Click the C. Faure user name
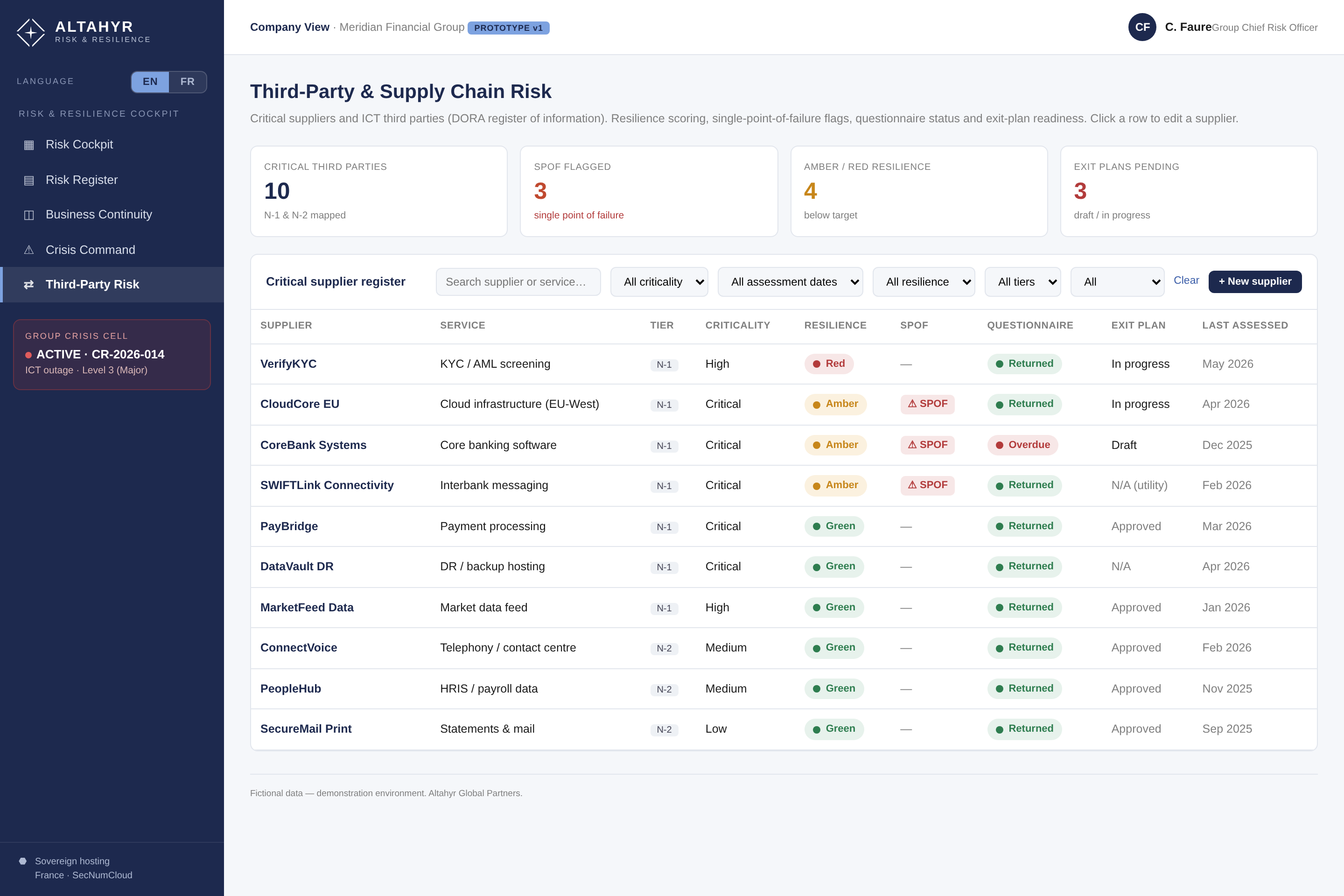This screenshot has width=1344, height=896. point(1189,27)
